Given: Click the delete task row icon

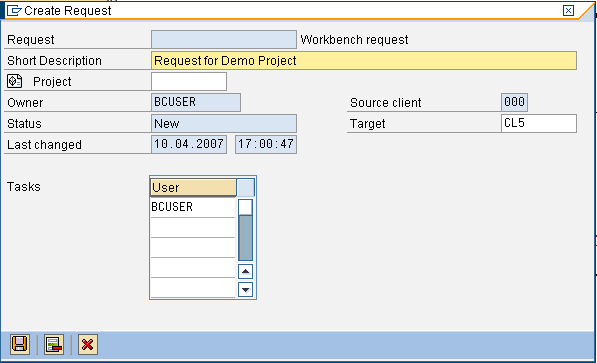Looking at the screenshot, I should pos(54,344).
